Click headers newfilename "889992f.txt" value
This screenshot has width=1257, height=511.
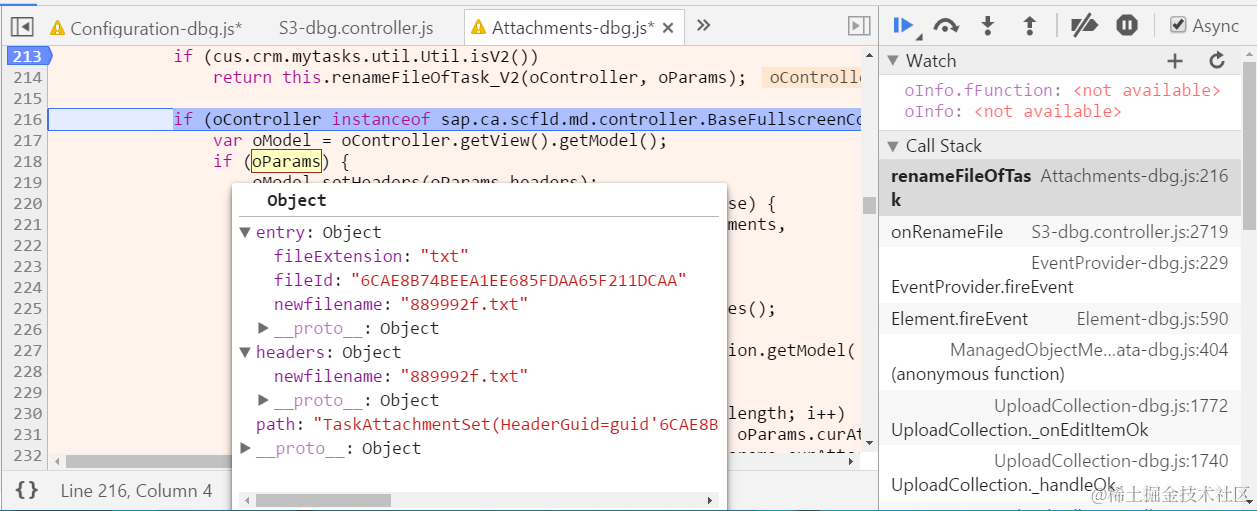pos(464,376)
